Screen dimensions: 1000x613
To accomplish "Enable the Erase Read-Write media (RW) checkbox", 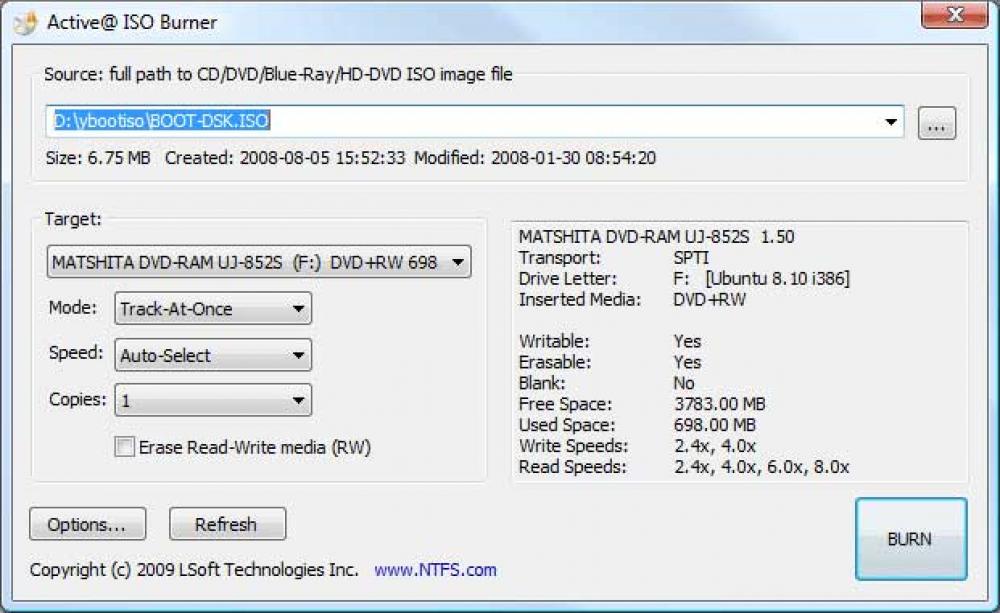I will point(124,447).
